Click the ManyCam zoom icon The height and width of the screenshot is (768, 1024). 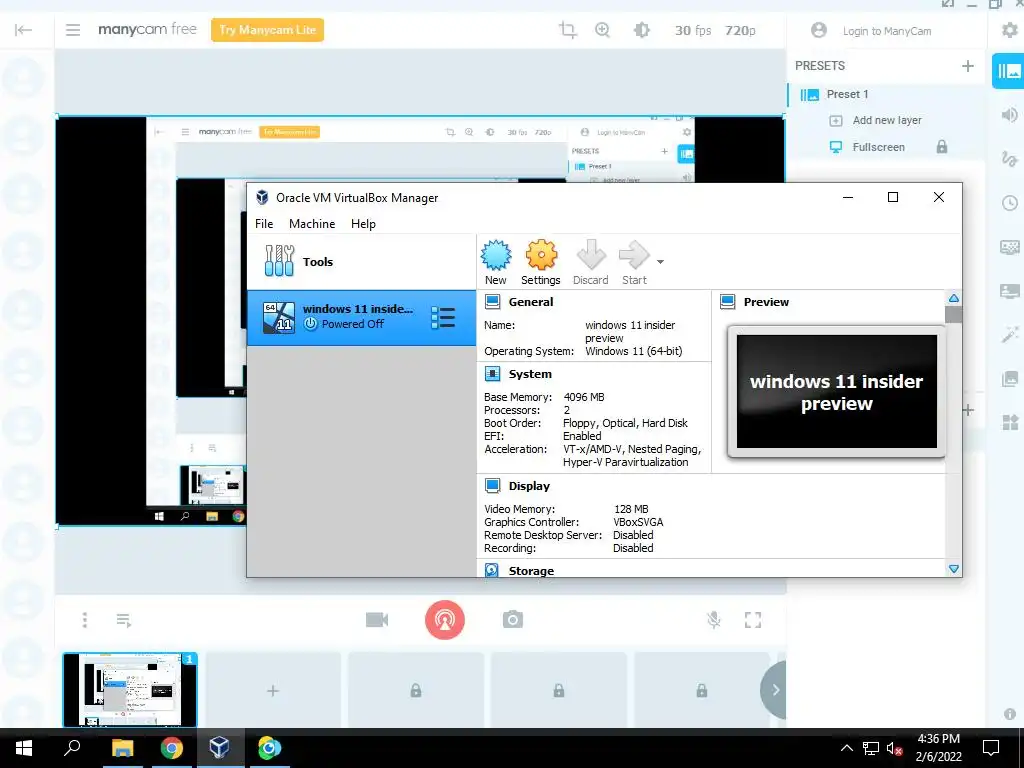click(x=603, y=30)
